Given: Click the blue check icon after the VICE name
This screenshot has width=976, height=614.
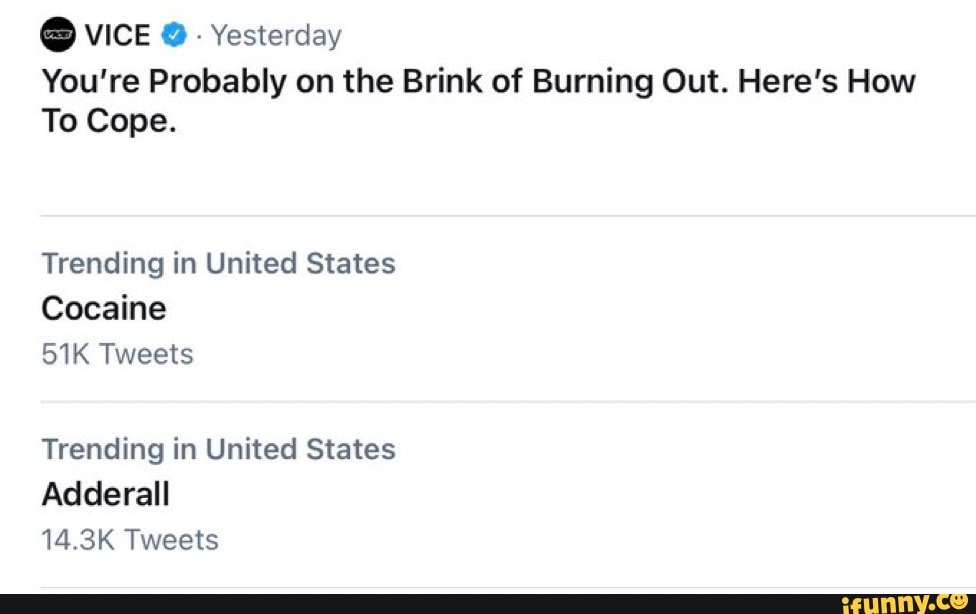Looking at the screenshot, I should [173, 33].
